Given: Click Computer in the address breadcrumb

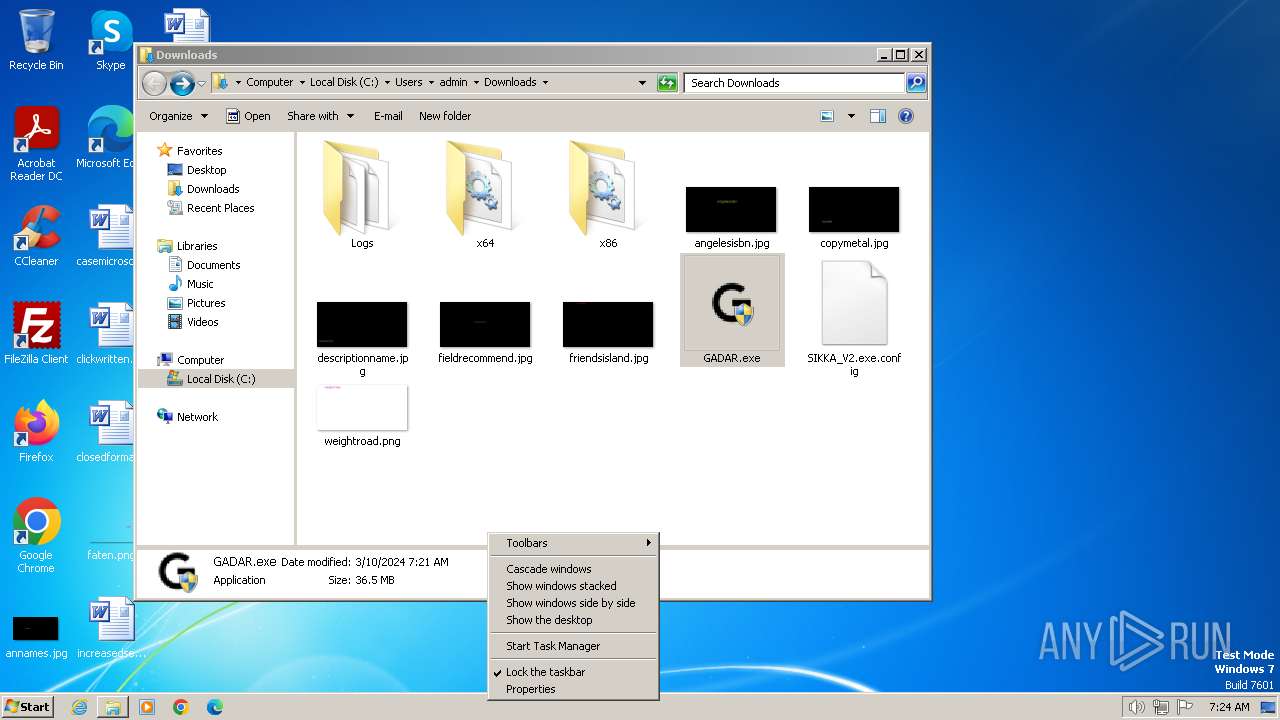Looking at the screenshot, I should coord(270,83).
